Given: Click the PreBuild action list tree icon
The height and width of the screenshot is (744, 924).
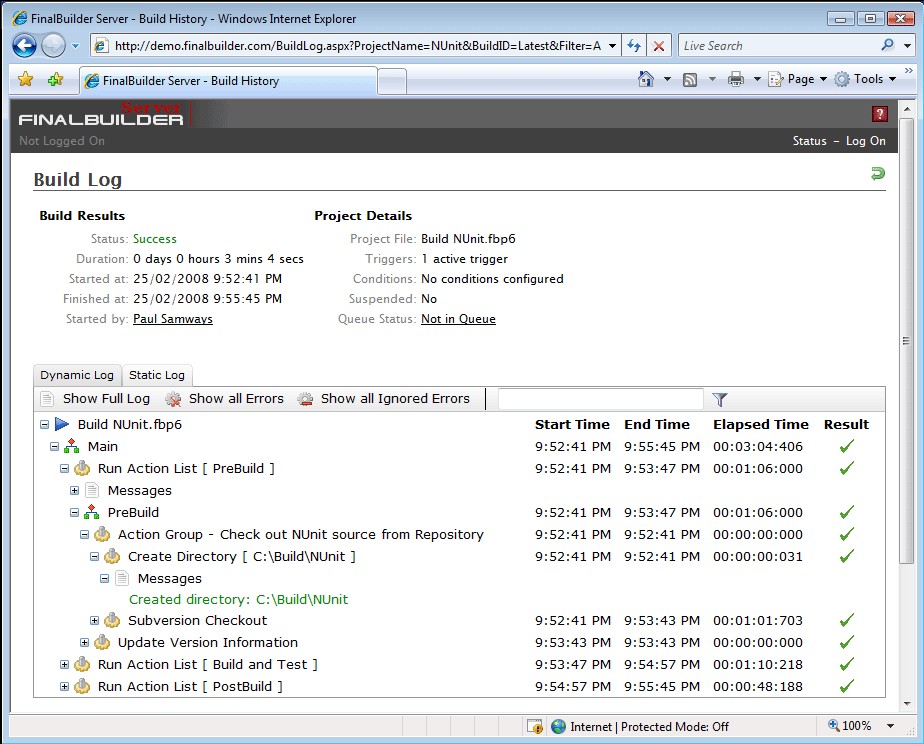Looking at the screenshot, I should tap(91, 512).
